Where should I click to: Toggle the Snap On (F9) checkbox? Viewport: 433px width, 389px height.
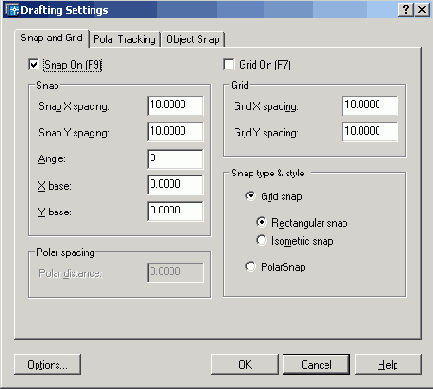(x=34, y=64)
